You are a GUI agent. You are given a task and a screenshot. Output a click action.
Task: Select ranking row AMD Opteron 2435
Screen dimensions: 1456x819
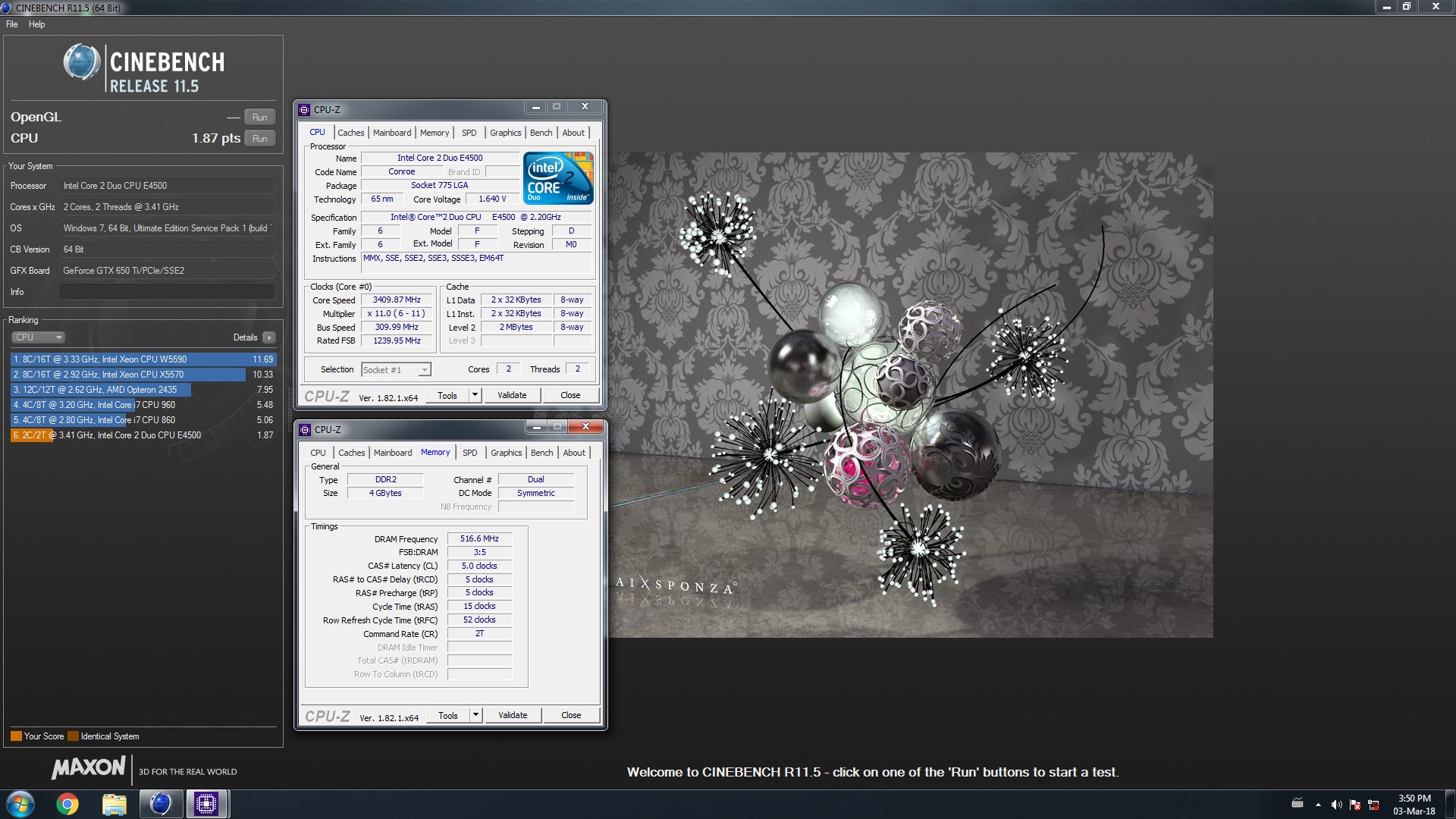tap(143, 390)
